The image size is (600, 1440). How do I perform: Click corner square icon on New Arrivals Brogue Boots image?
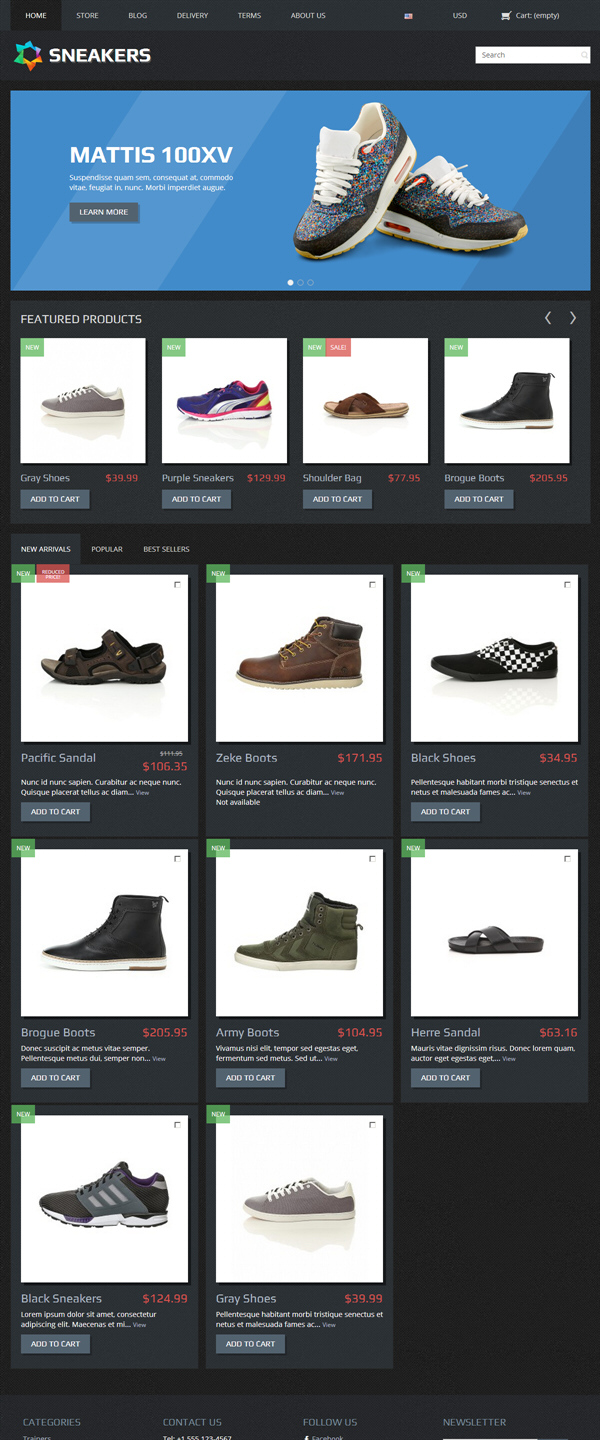(177, 859)
